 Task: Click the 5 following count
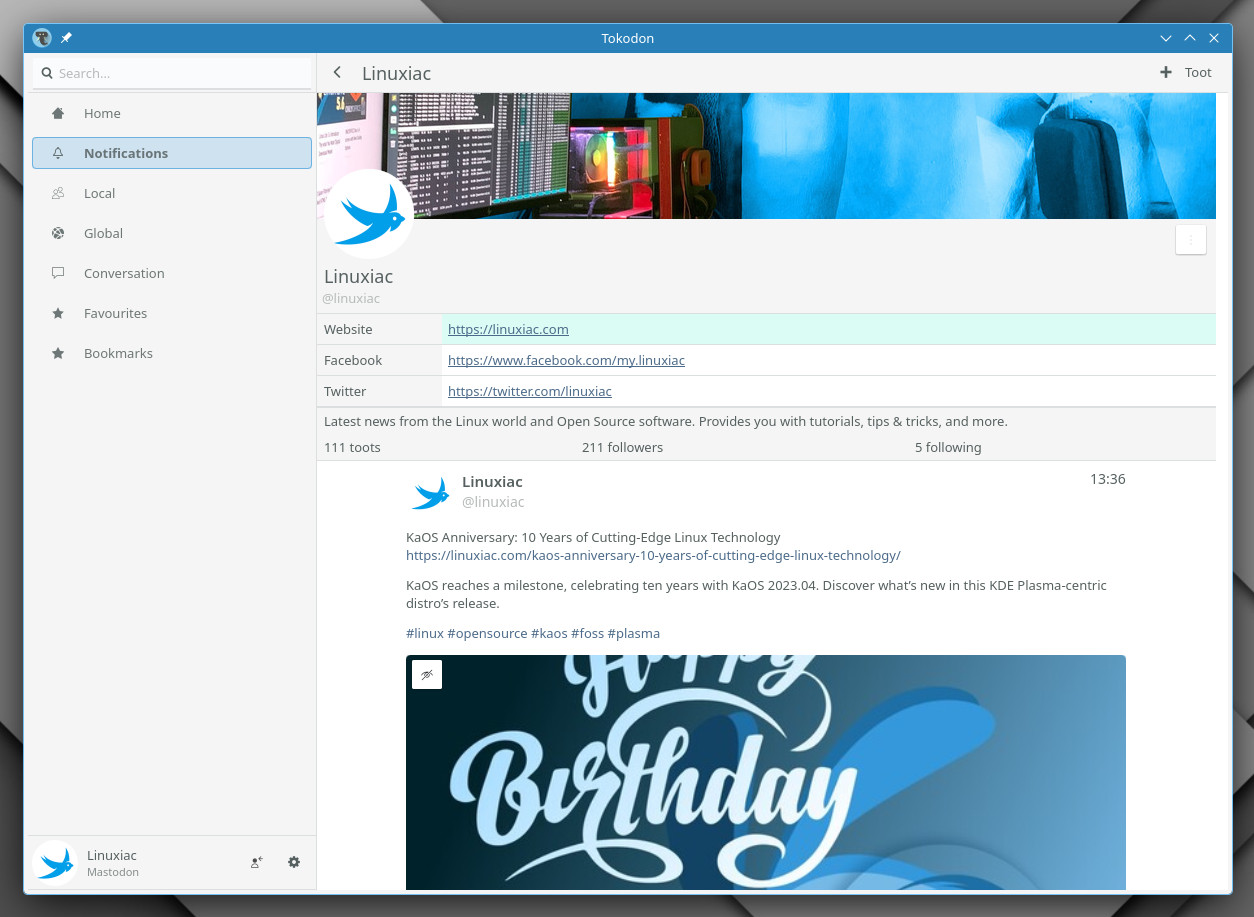pyautogui.click(x=948, y=447)
